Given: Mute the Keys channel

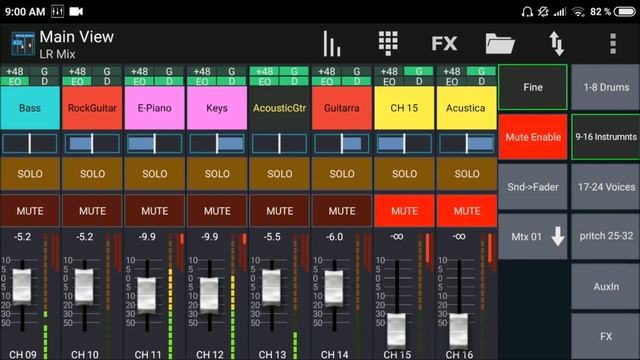Looking at the screenshot, I should [217, 211].
